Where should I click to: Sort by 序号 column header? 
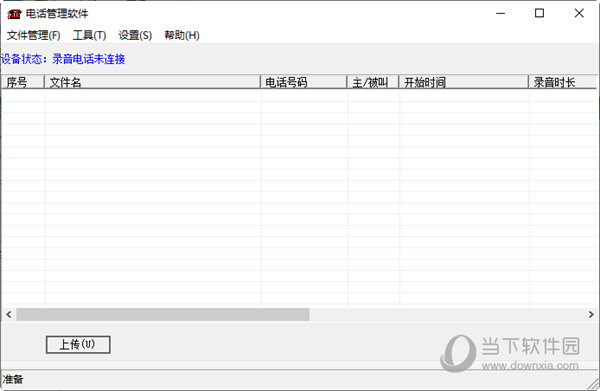(x=23, y=82)
